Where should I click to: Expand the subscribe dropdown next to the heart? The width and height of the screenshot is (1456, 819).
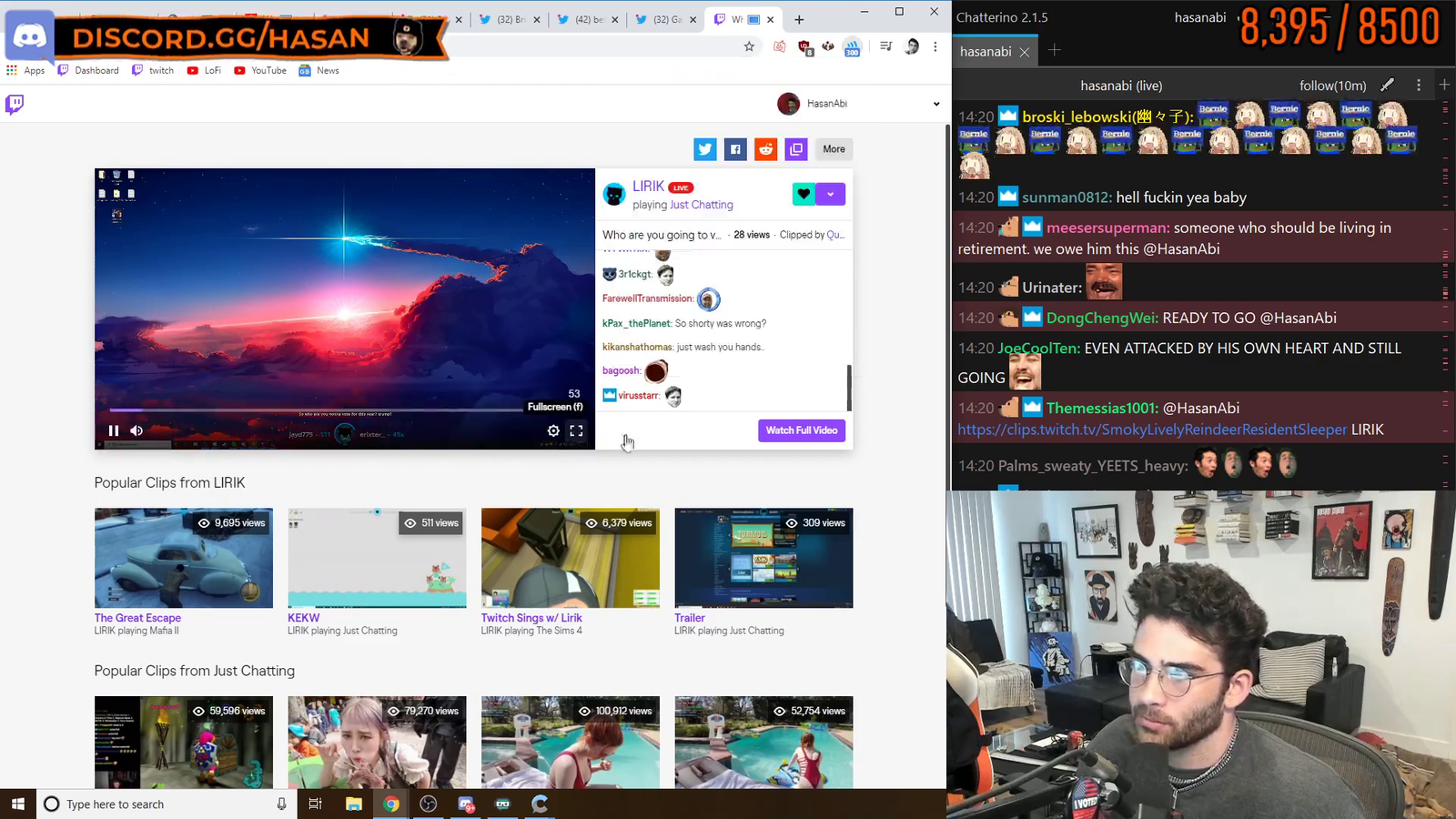831,194
